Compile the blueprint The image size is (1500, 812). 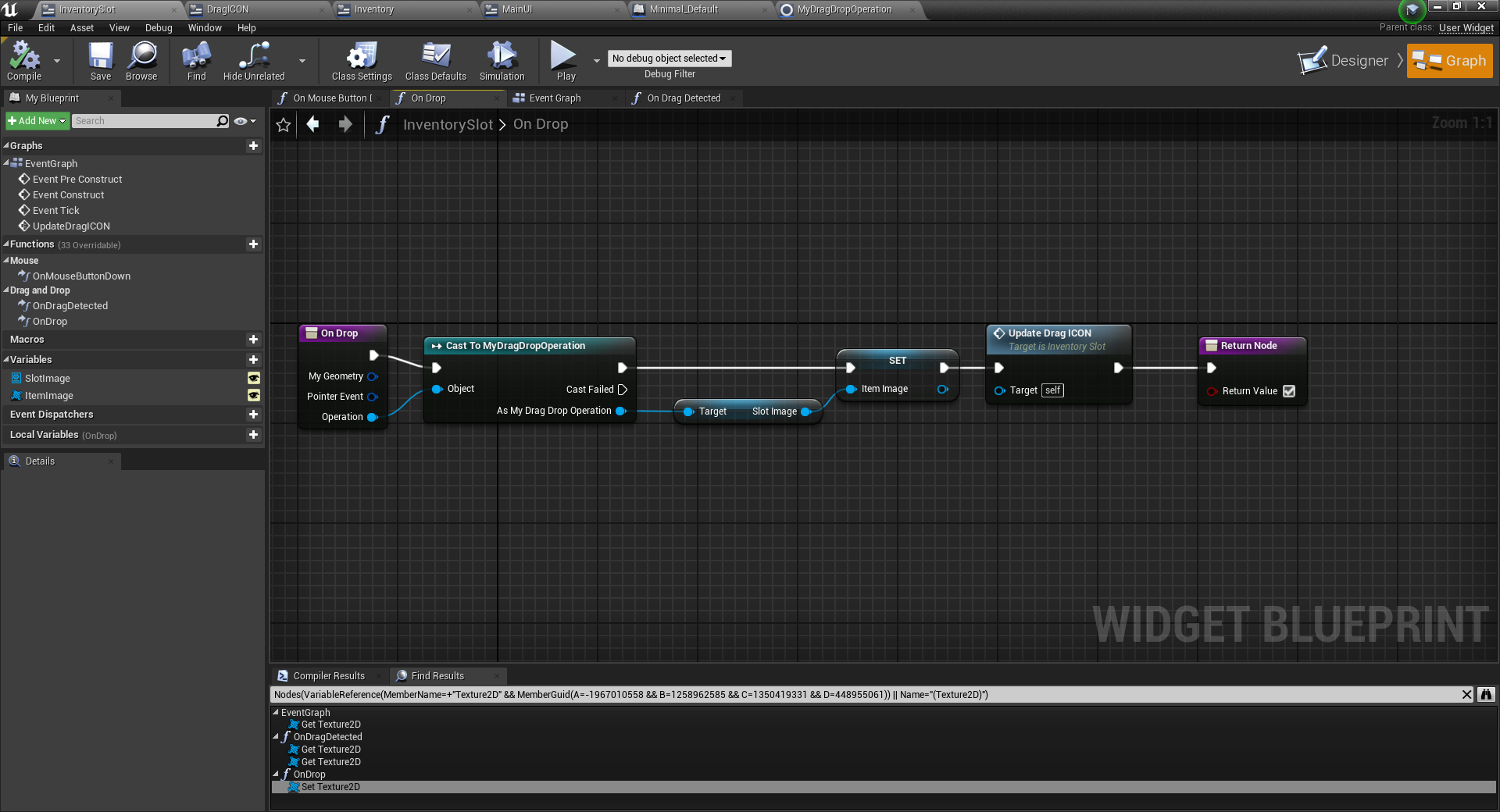pyautogui.click(x=24, y=61)
